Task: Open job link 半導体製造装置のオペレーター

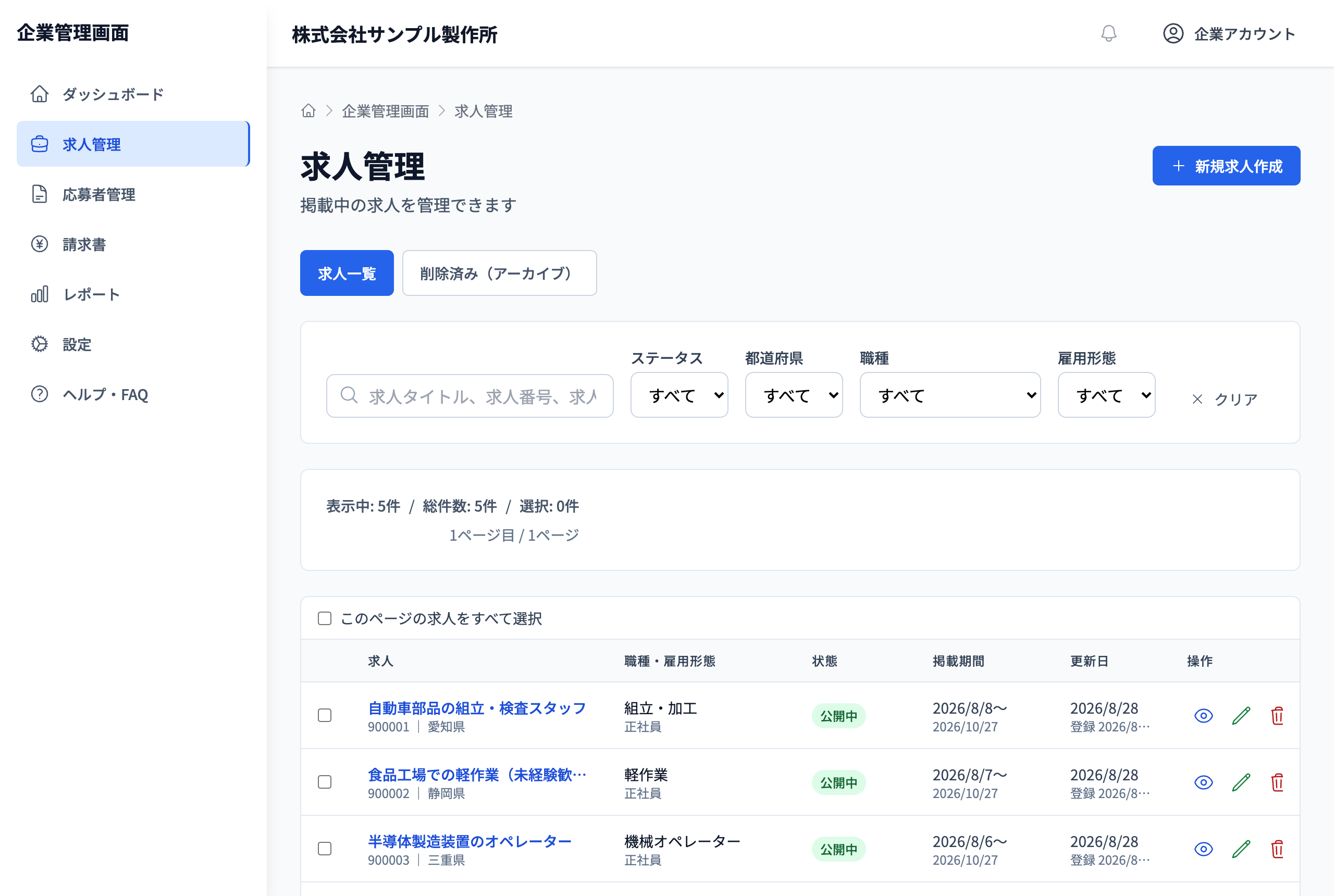Action: 469,841
